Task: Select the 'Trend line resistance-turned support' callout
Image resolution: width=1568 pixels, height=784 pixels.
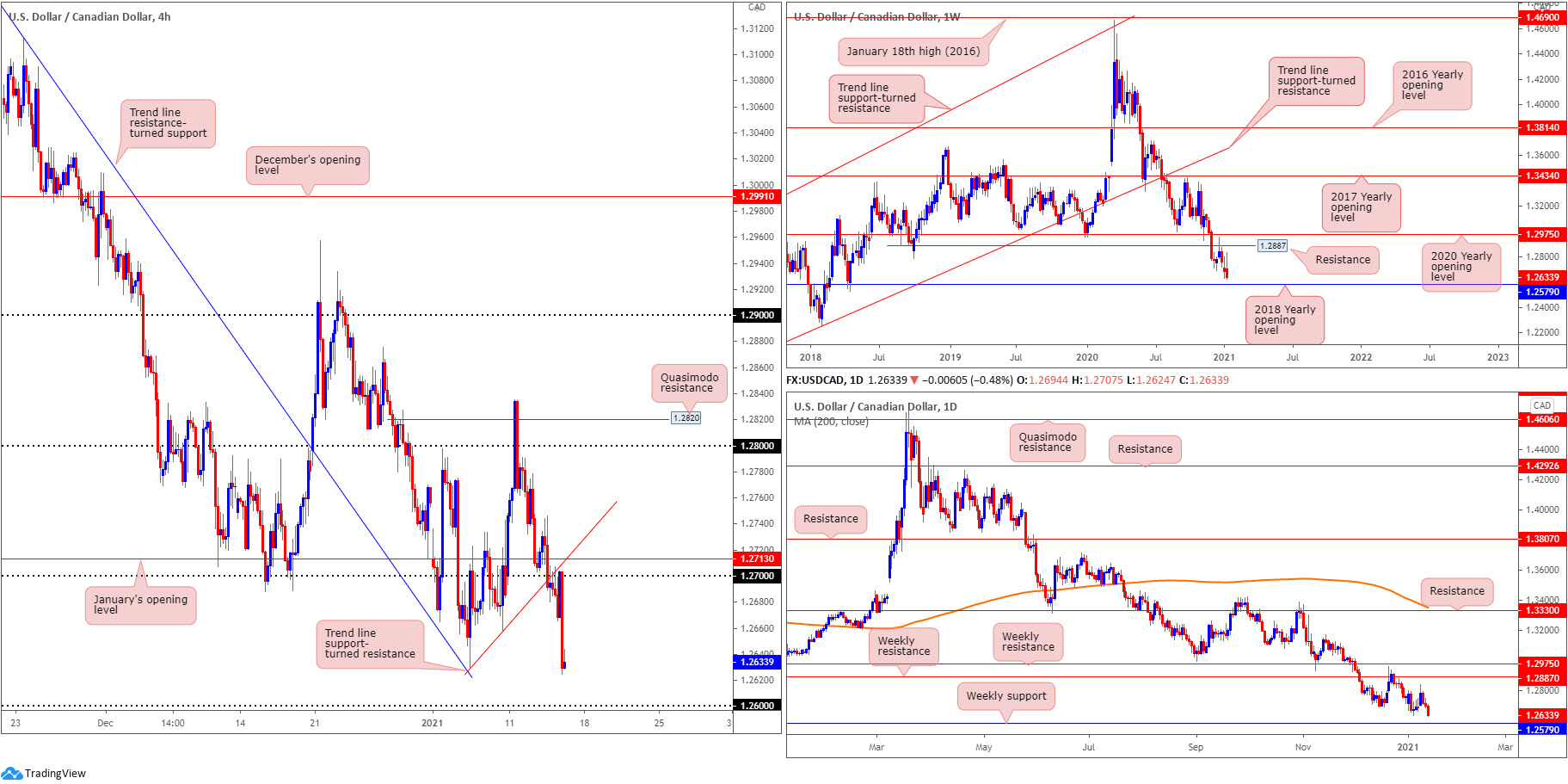Action: coord(168,123)
